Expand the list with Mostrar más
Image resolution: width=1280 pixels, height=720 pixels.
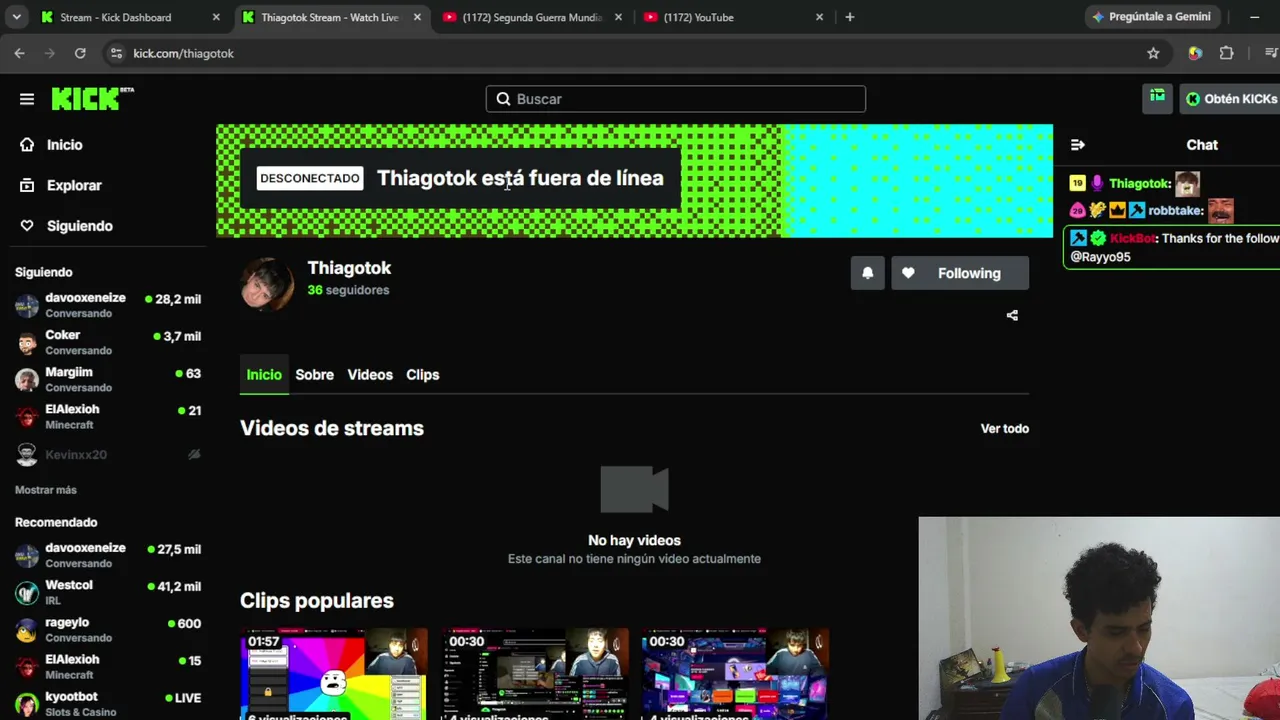46,490
